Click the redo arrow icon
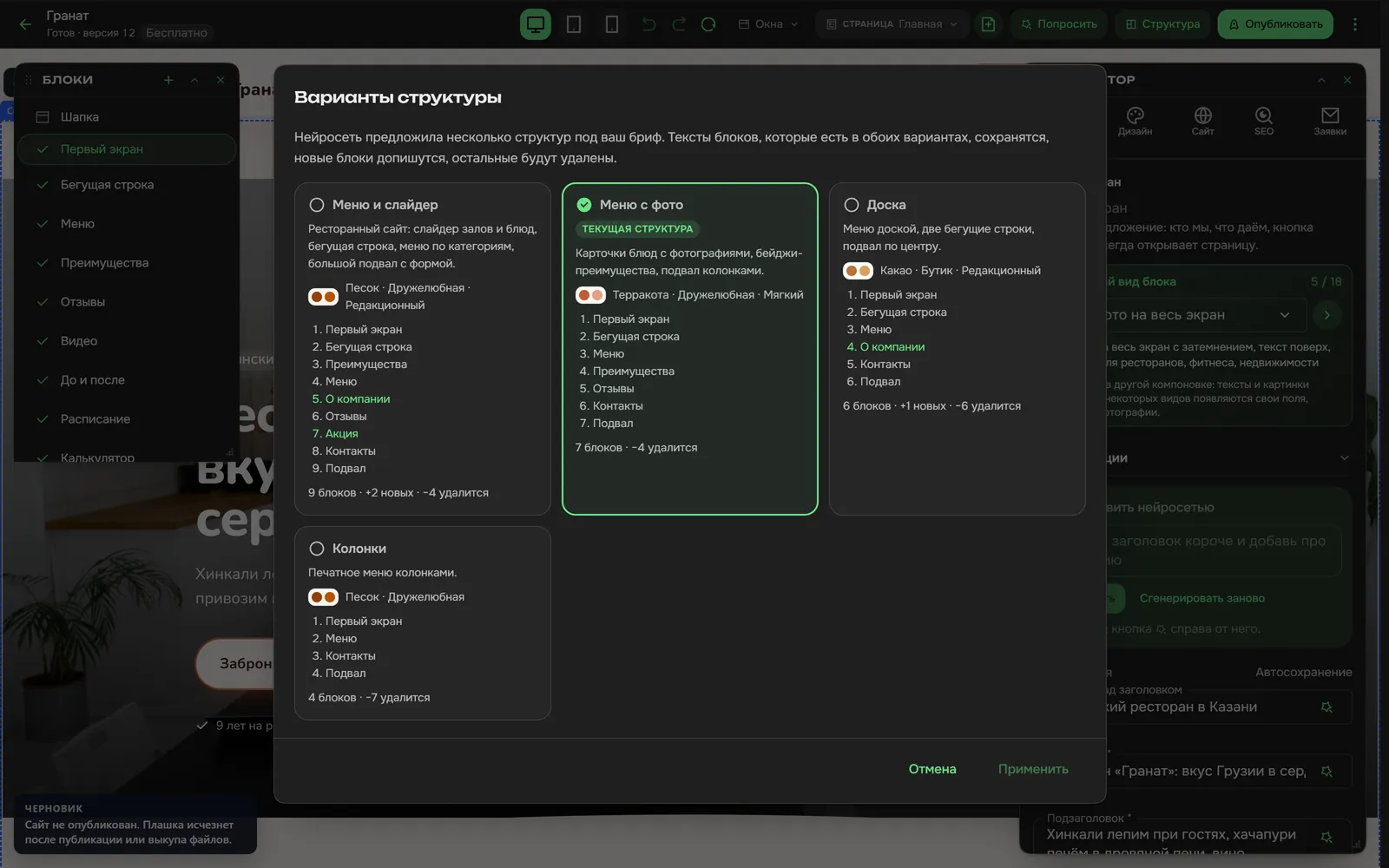 (x=679, y=24)
